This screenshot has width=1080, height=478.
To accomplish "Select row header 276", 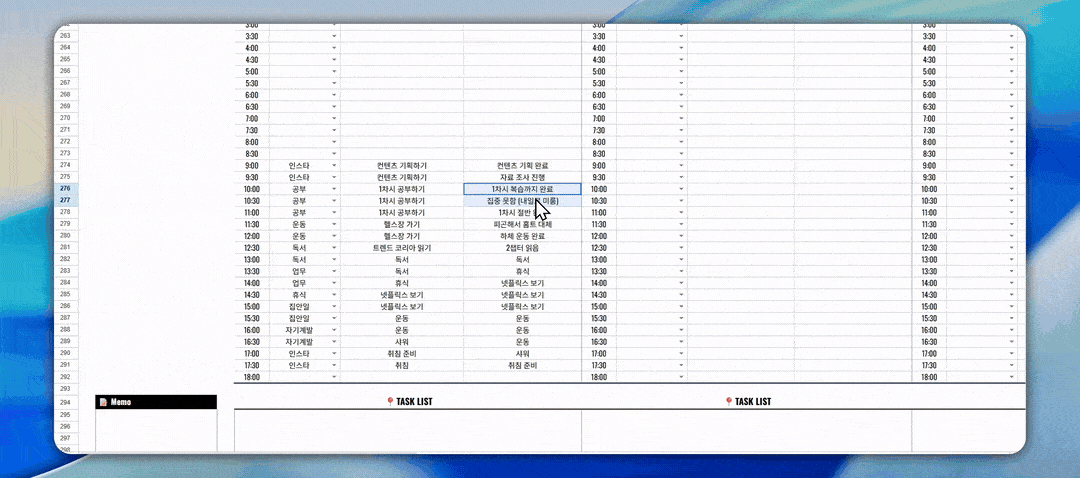I will (66, 188).
